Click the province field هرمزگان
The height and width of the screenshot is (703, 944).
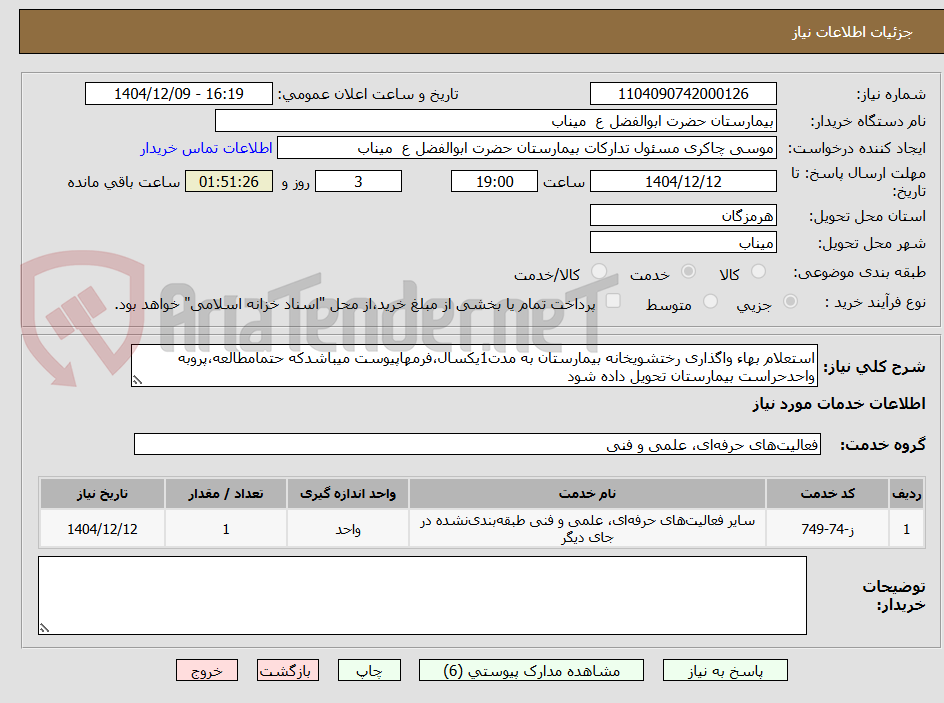tap(683, 215)
